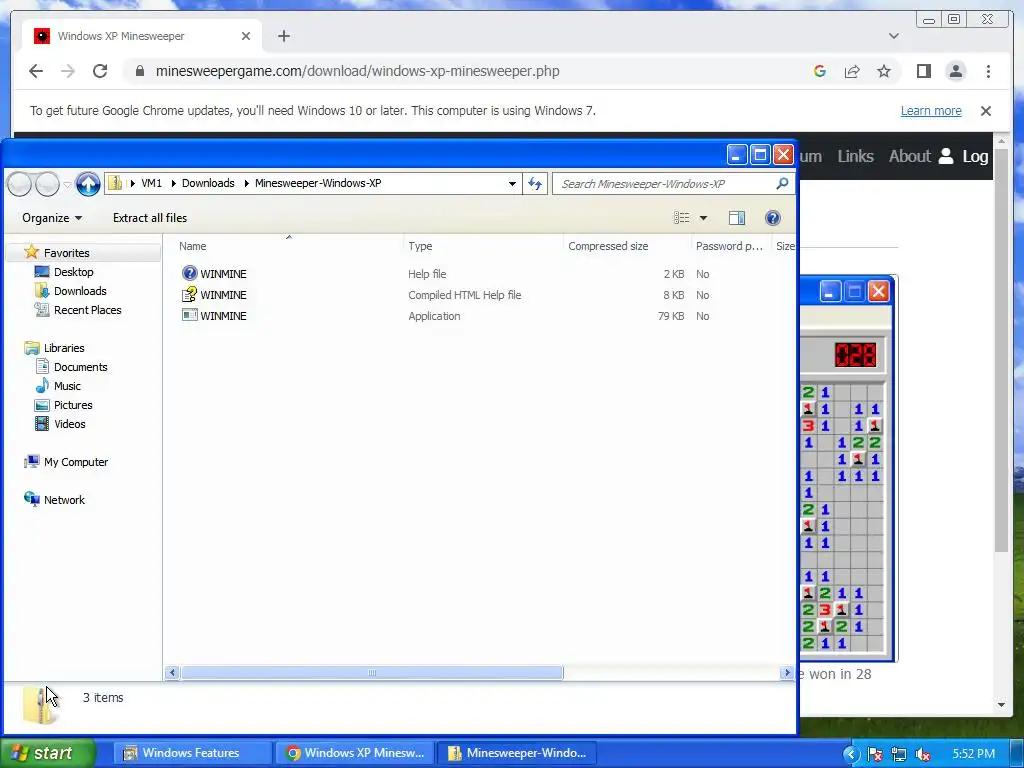Click the Action Center flag tray icon
This screenshot has width=1024, height=768.
pyautogui.click(x=875, y=754)
